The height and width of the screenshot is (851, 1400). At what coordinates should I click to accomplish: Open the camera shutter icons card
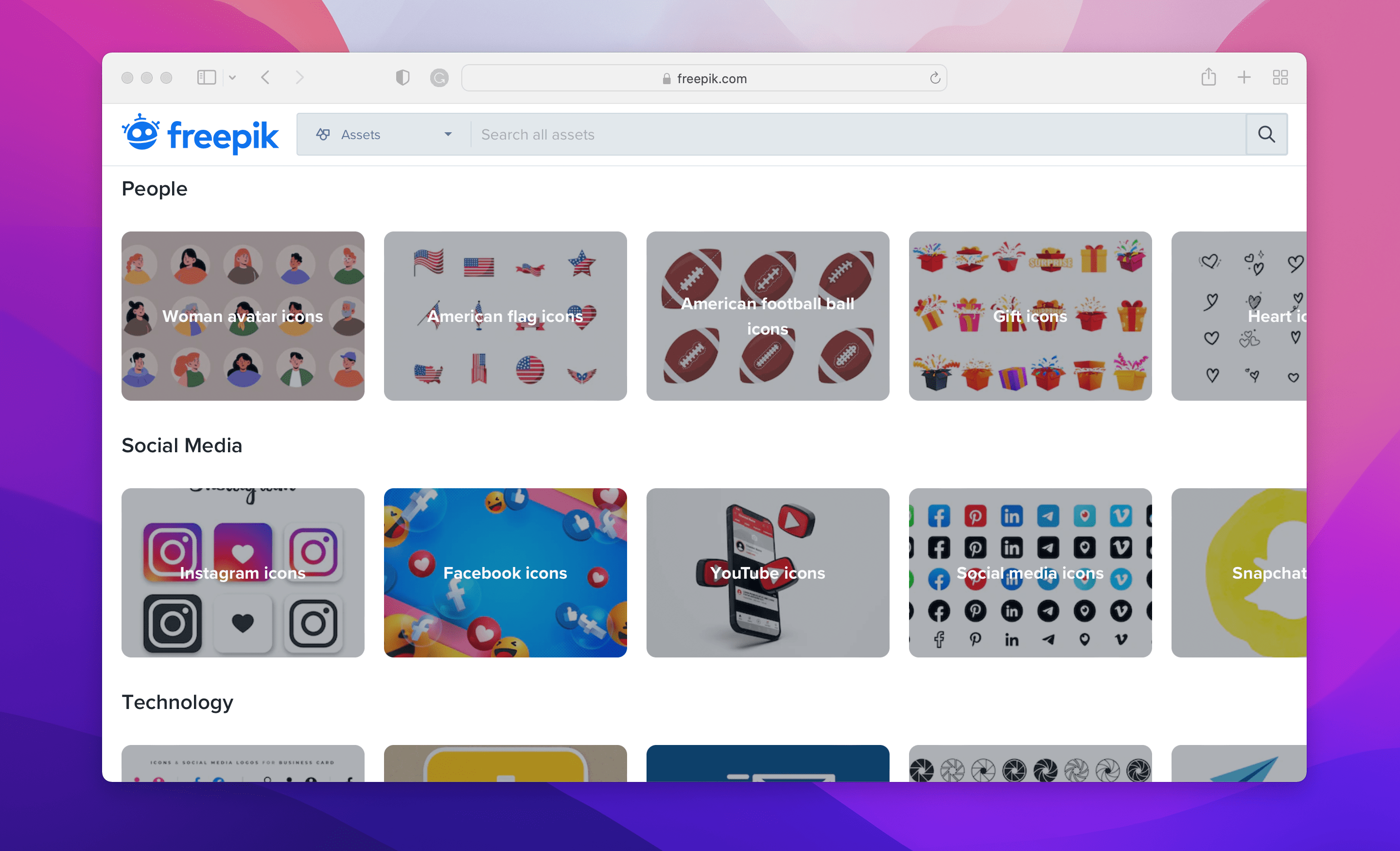[x=1030, y=763]
